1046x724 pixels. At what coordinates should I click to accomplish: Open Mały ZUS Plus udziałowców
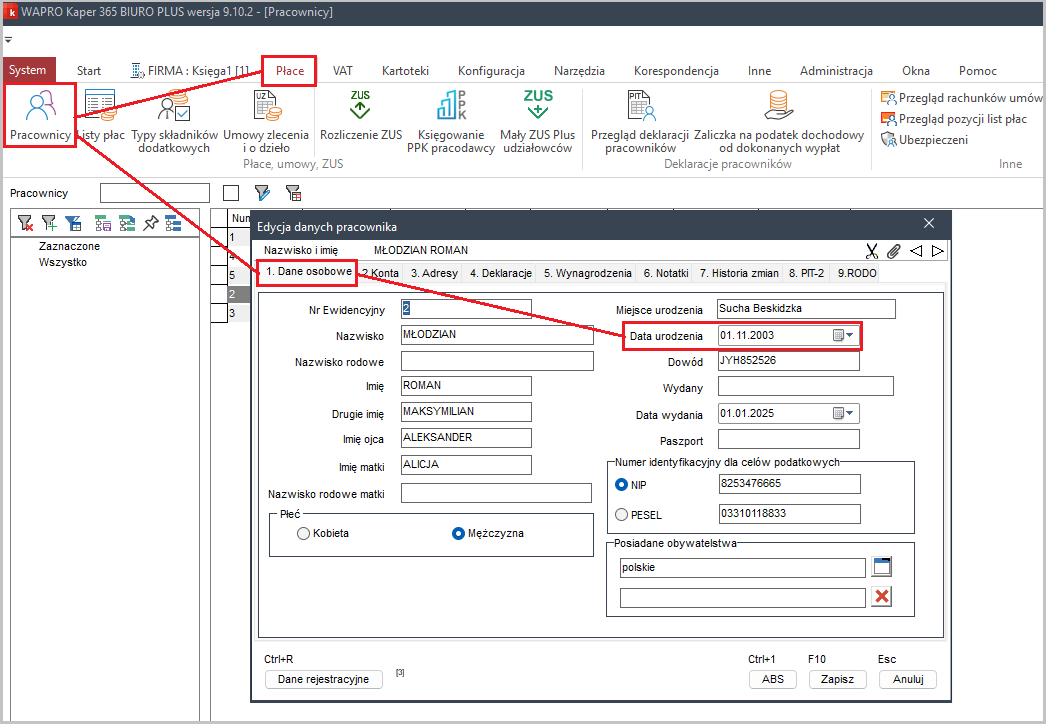pos(538,115)
